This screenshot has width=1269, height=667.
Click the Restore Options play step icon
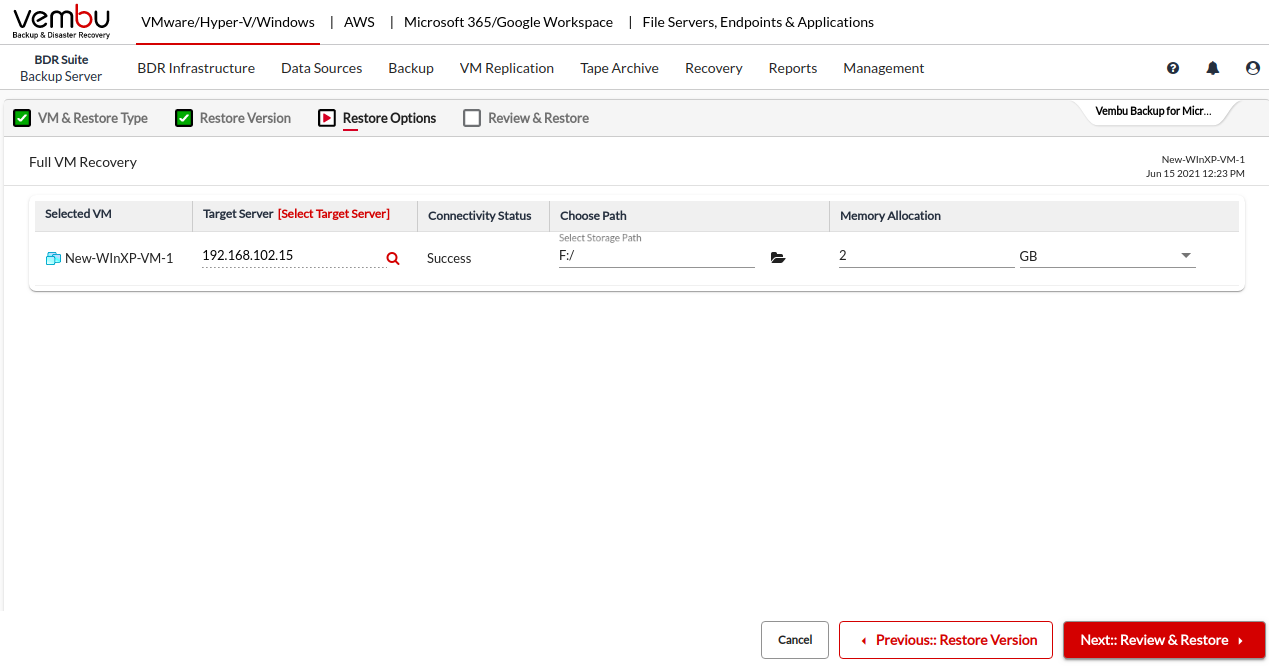[x=327, y=118]
